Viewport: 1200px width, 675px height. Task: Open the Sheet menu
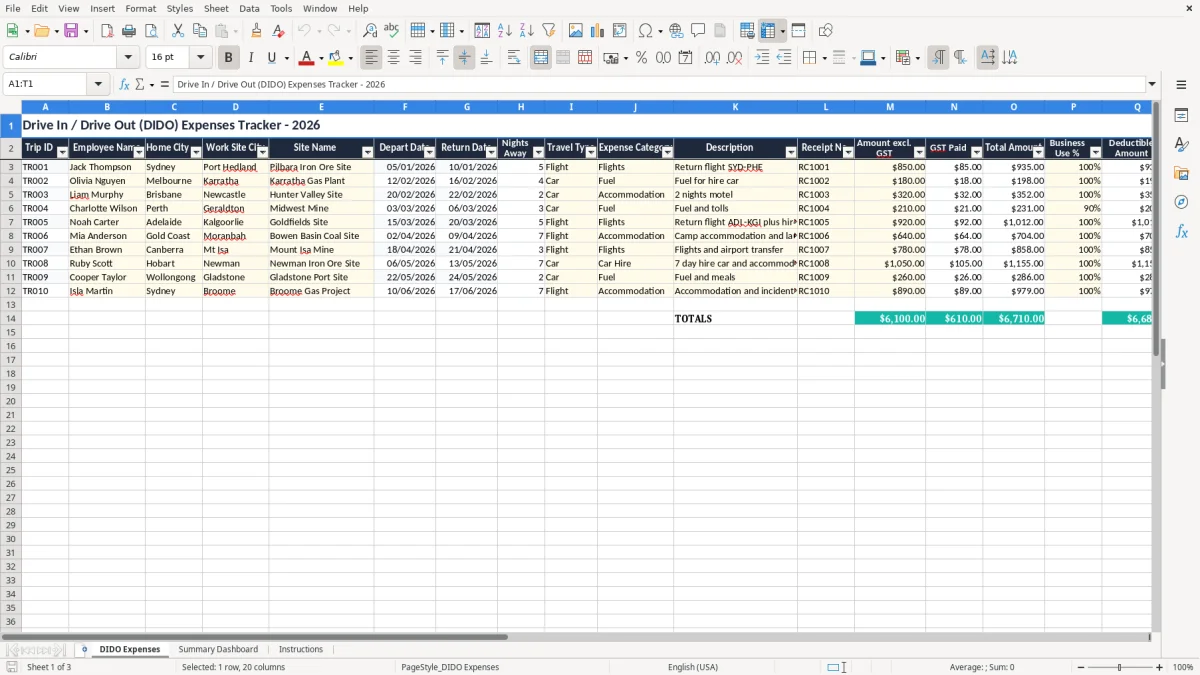coord(216,8)
